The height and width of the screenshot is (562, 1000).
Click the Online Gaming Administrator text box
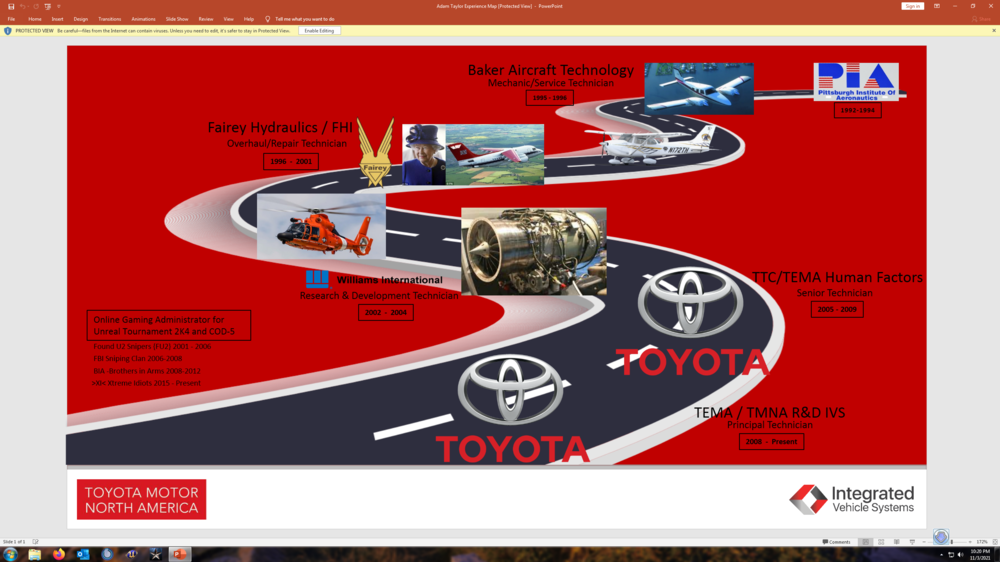(169, 325)
